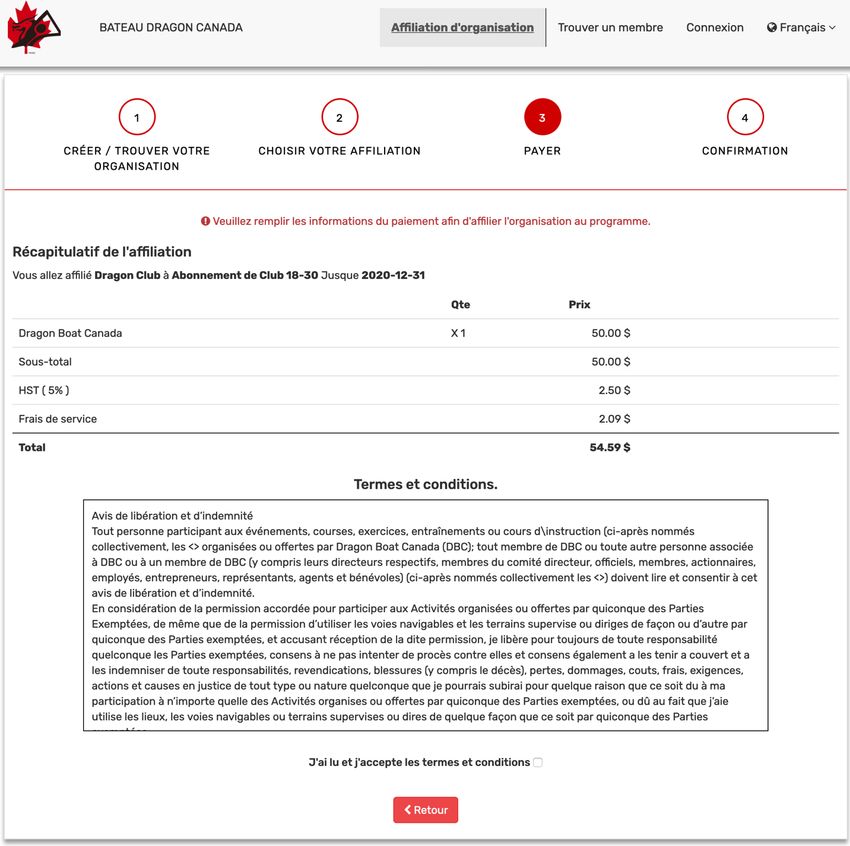Click the step 1 circle icon
This screenshot has height=846, width=850.
[x=137, y=117]
